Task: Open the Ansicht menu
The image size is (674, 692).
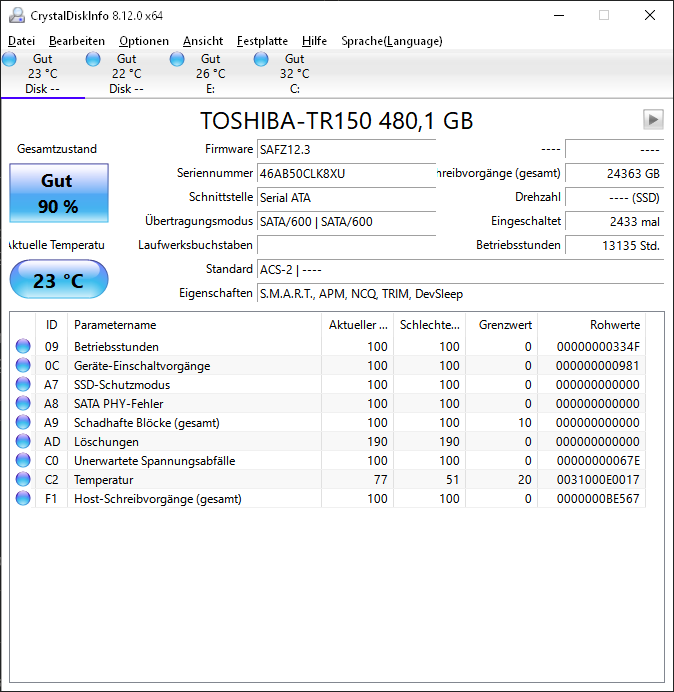Action: click(203, 41)
